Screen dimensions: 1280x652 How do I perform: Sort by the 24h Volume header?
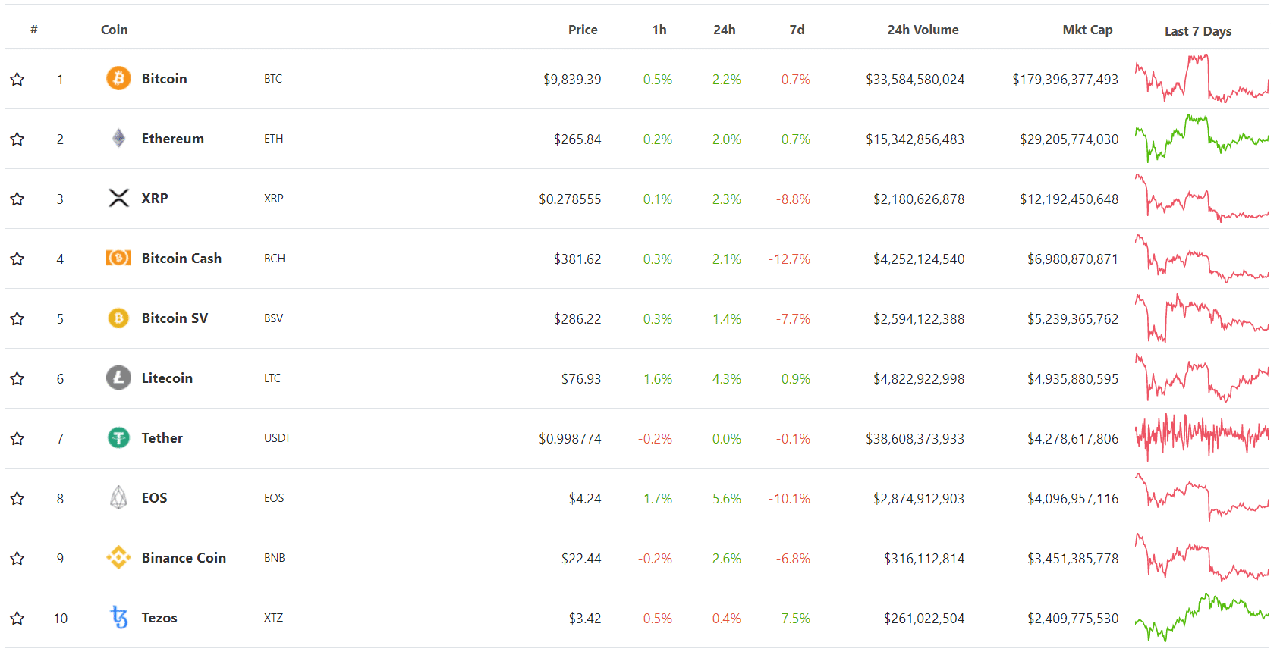923,30
